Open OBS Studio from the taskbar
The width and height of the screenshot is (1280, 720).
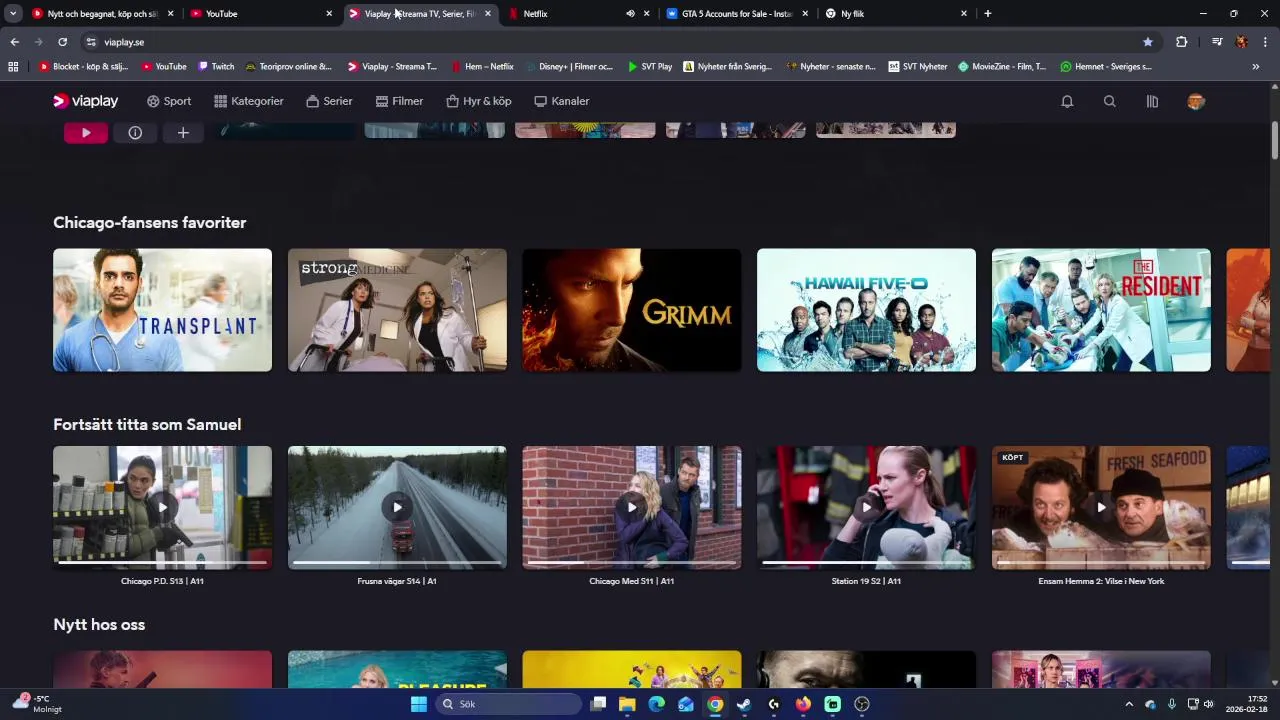(862, 704)
